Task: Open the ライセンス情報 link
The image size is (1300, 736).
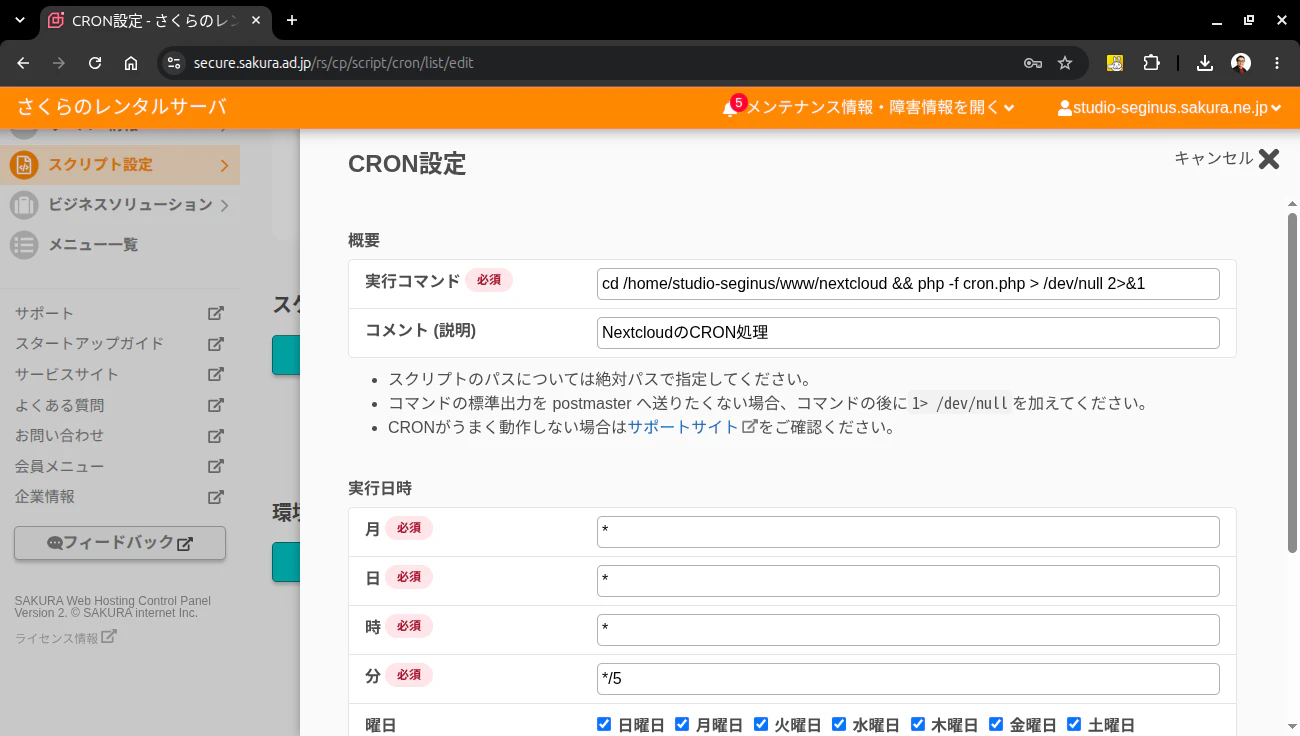Action: (x=65, y=637)
